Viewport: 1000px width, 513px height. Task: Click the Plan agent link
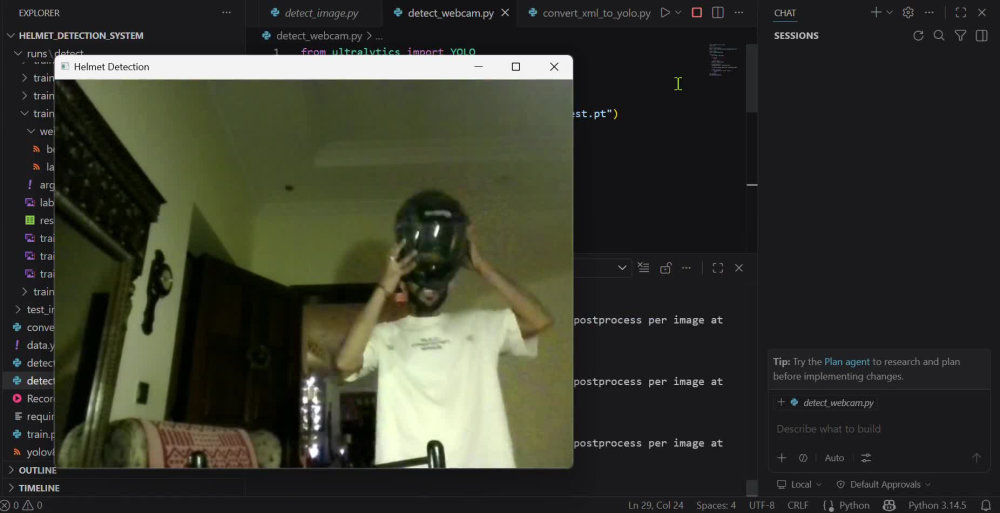coord(846,362)
